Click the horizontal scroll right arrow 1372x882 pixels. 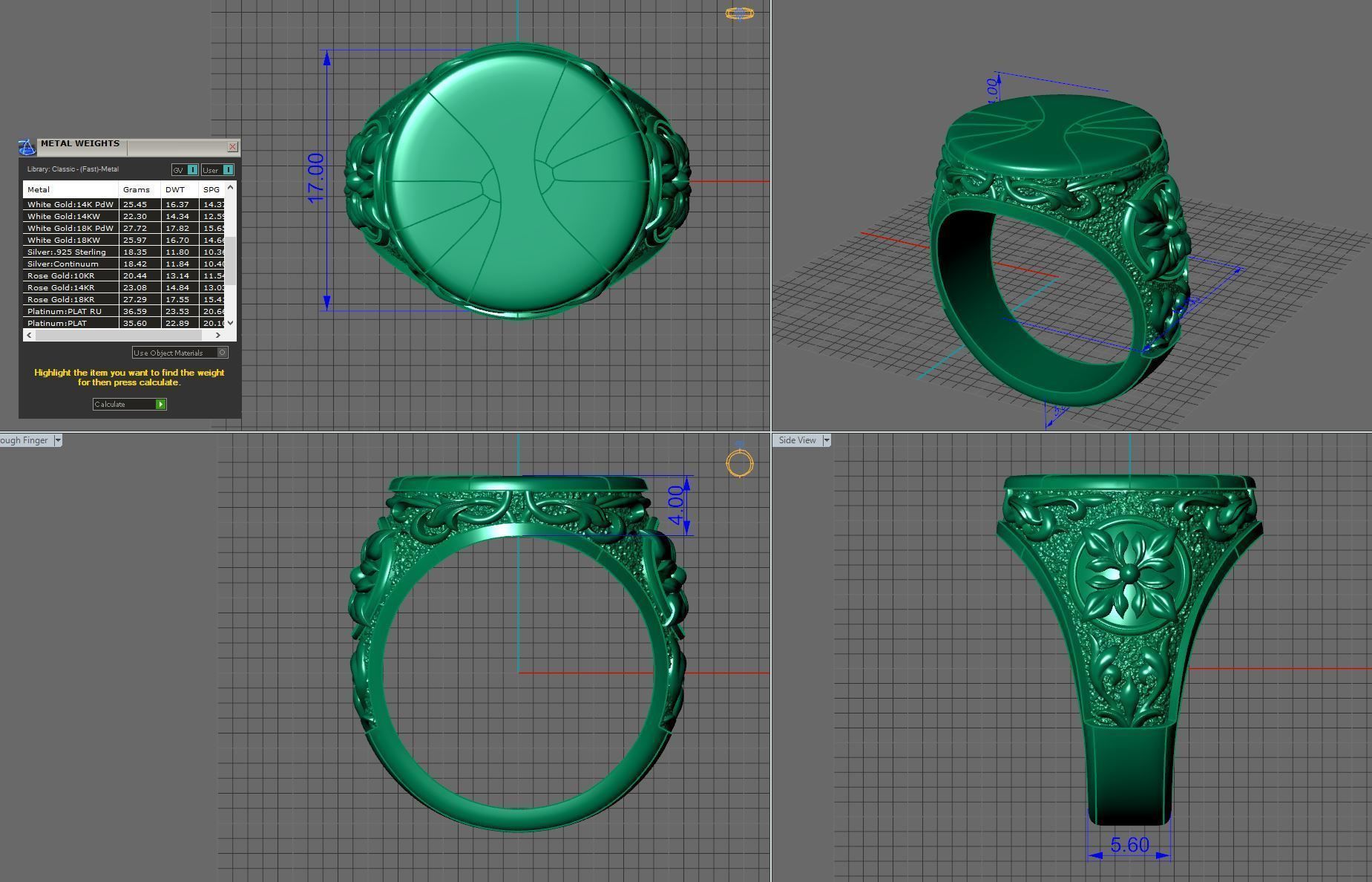point(217,335)
